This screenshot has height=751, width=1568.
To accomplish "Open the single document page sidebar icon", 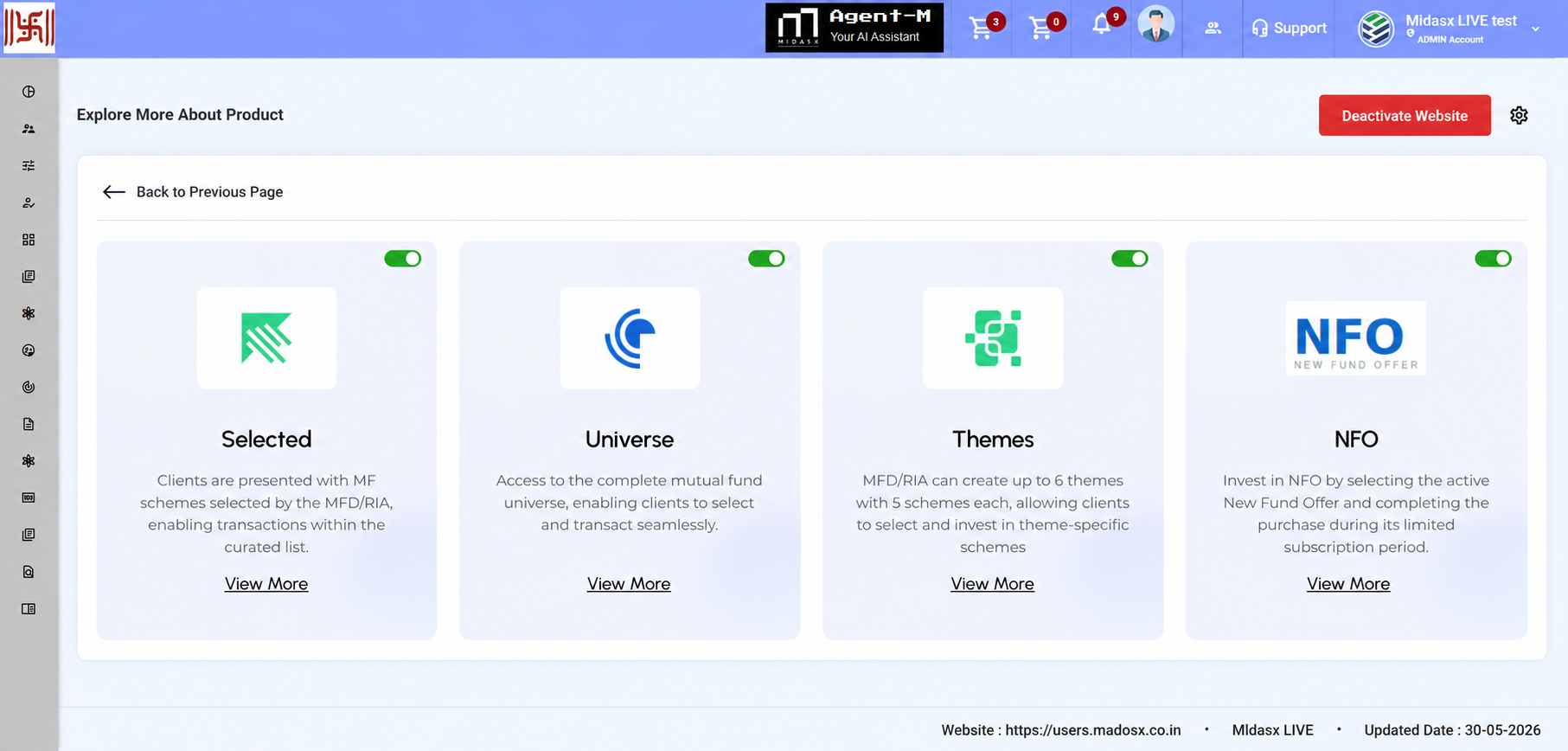I will click(29, 424).
